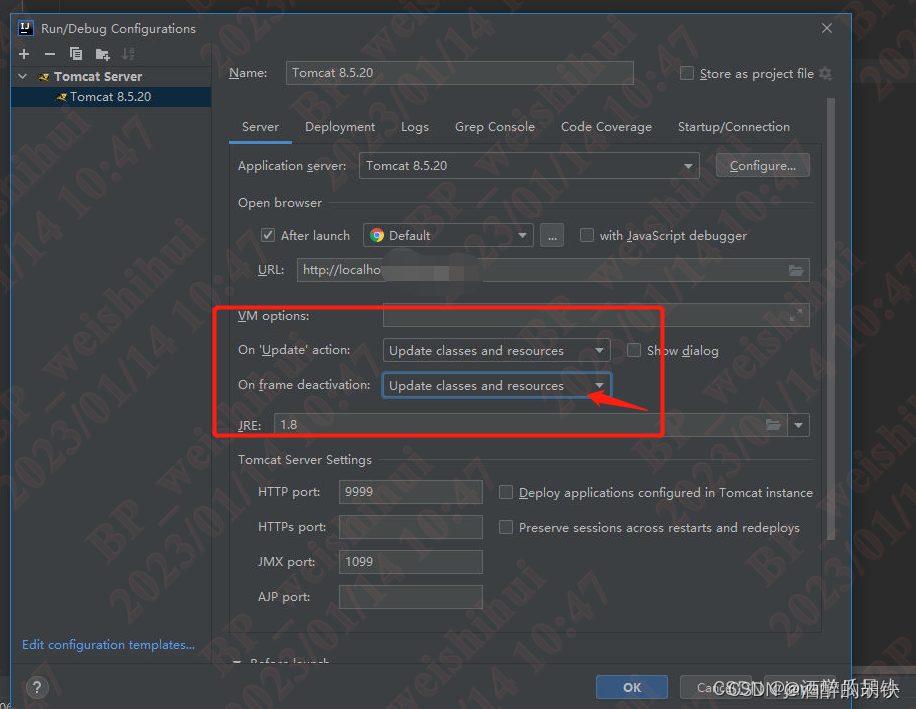916x709 pixels.
Task: Open the Logs tab
Action: coord(415,127)
